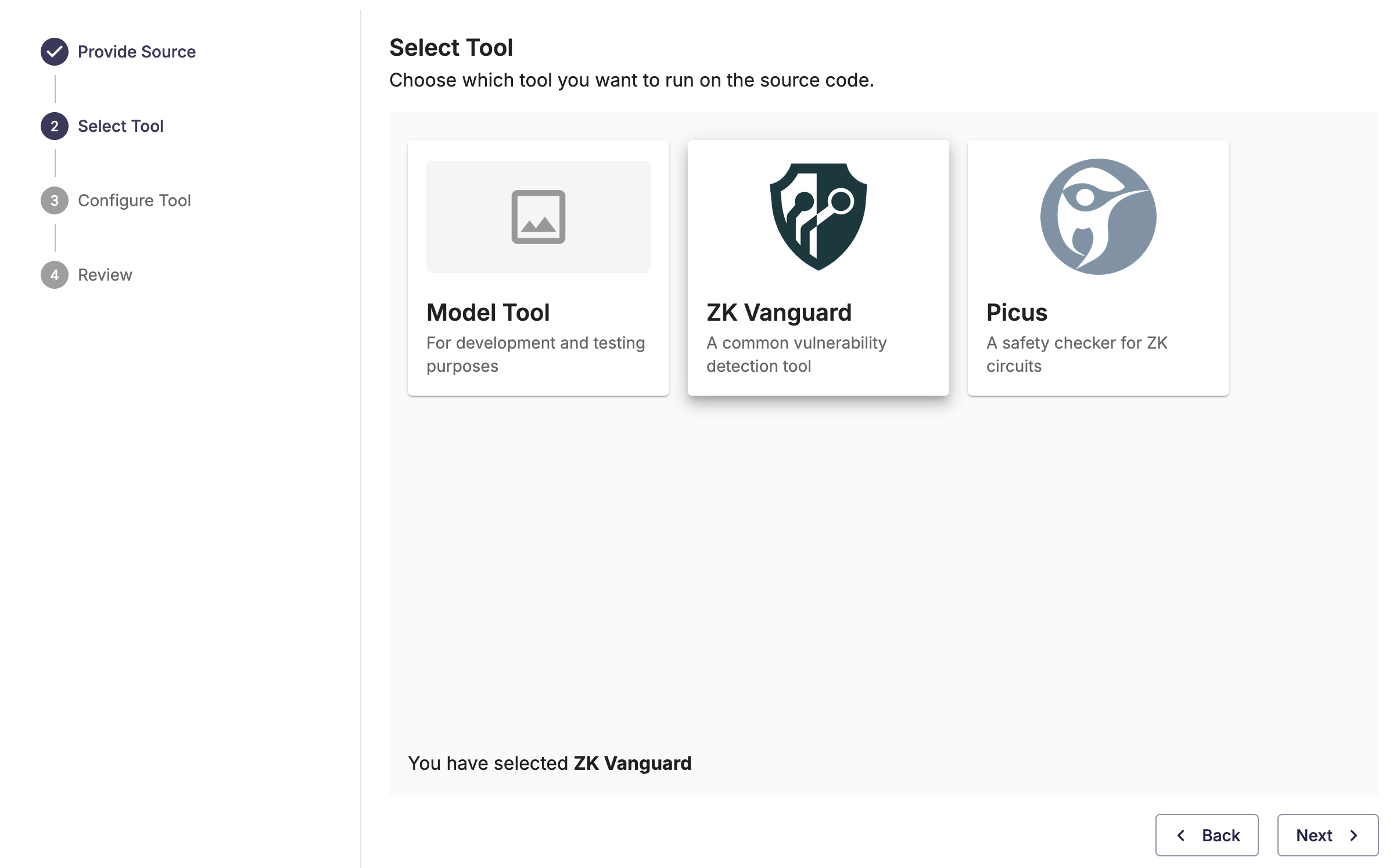Click the step 3 circle icon
1400x868 pixels.
(x=55, y=200)
